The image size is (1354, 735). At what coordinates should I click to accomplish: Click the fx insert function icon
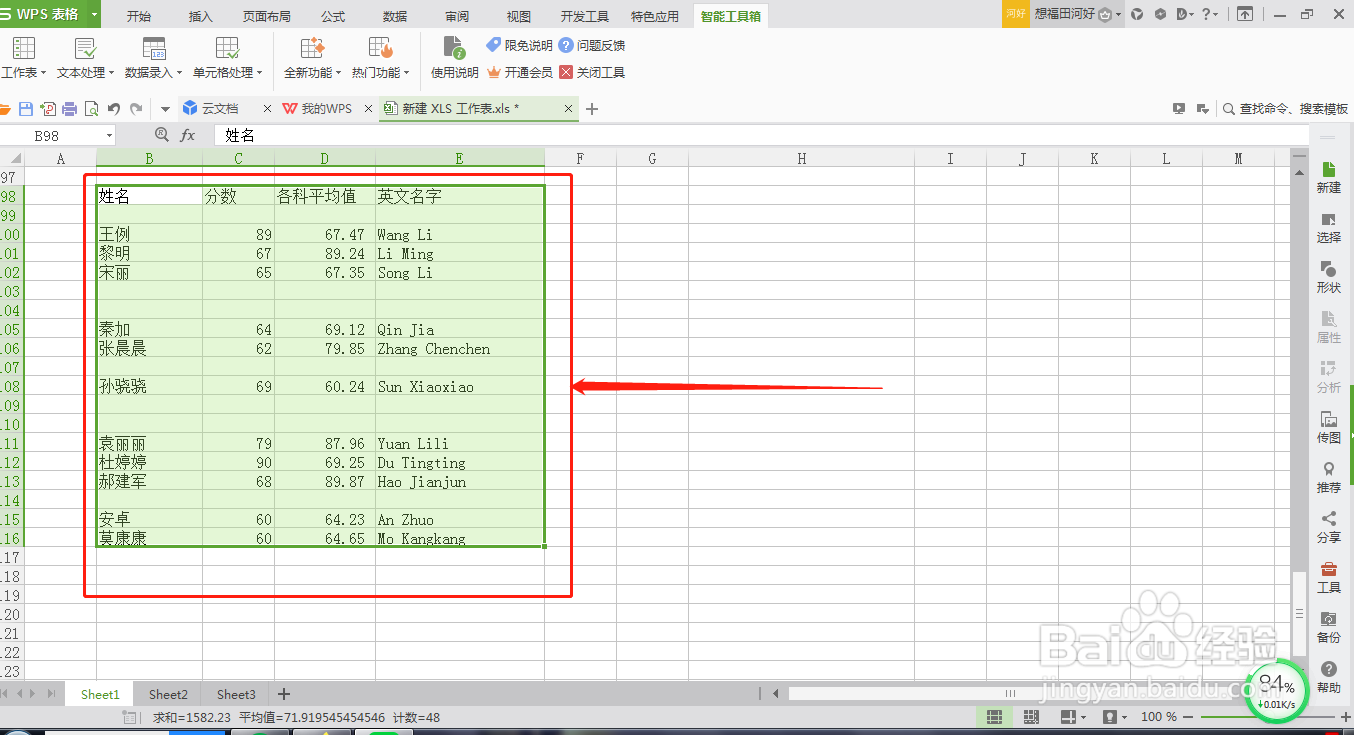click(x=187, y=135)
